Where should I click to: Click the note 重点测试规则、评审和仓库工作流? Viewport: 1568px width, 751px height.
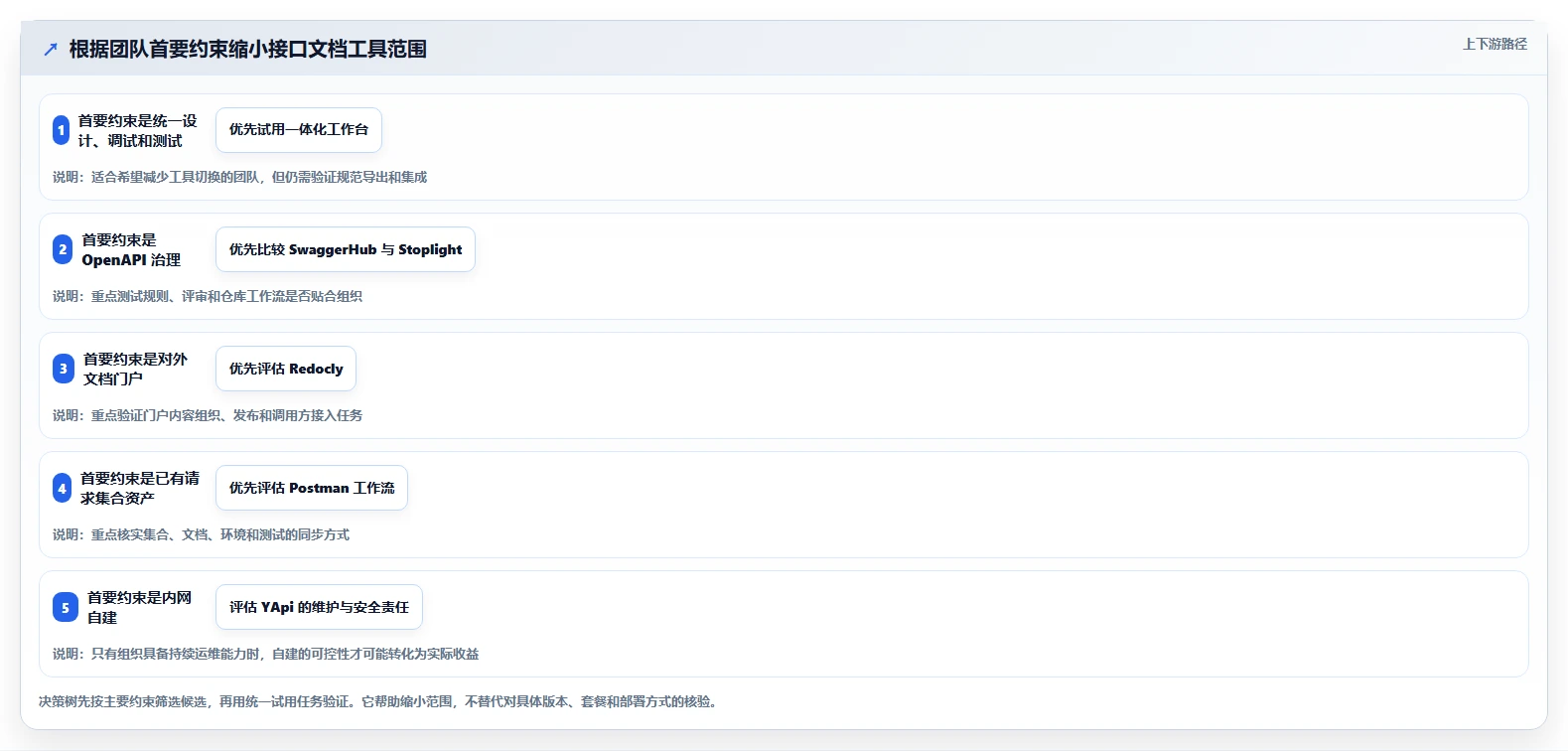tap(208, 296)
